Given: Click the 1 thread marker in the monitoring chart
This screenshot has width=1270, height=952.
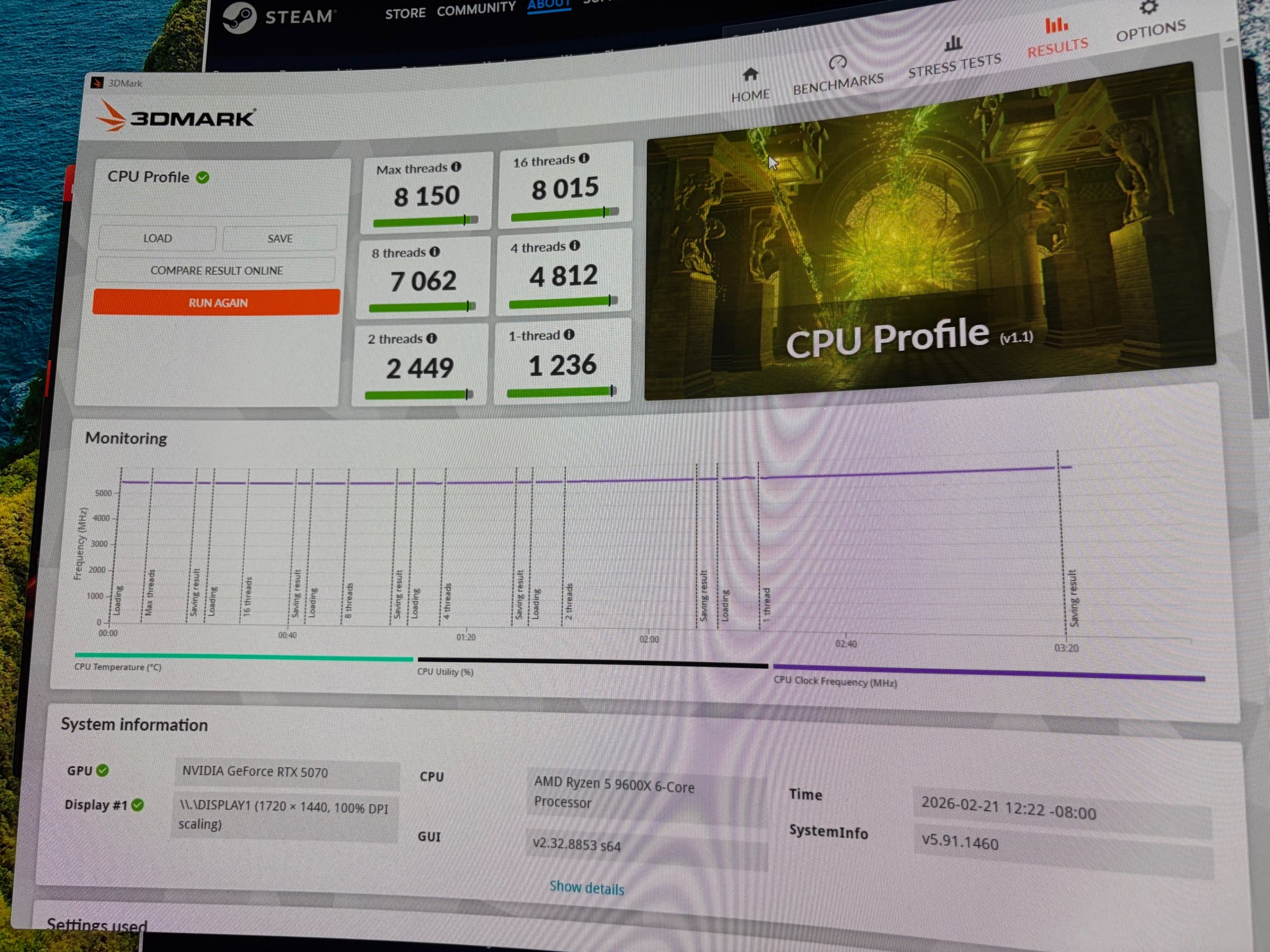Looking at the screenshot, I should [766, 605].
